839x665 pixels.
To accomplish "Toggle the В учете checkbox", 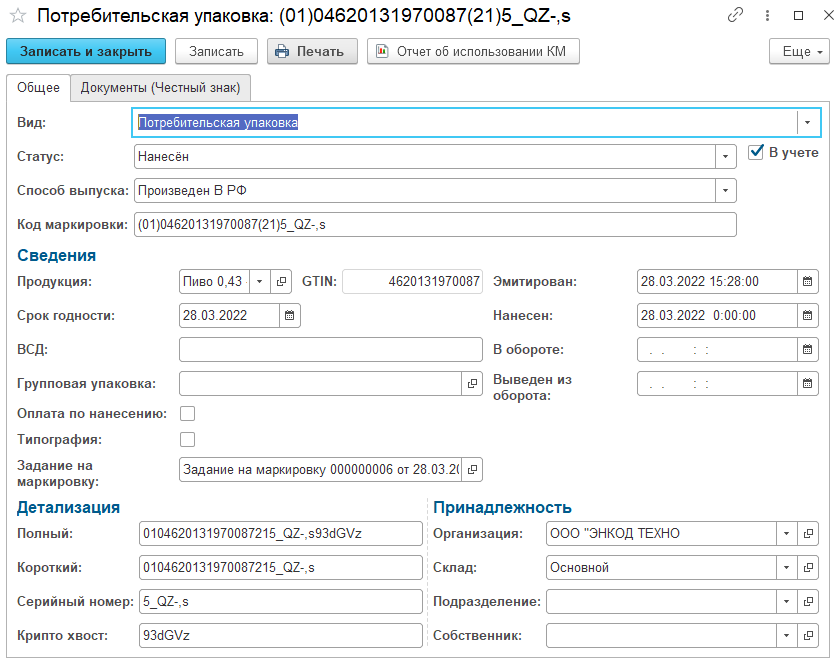I will coord(756,153).
